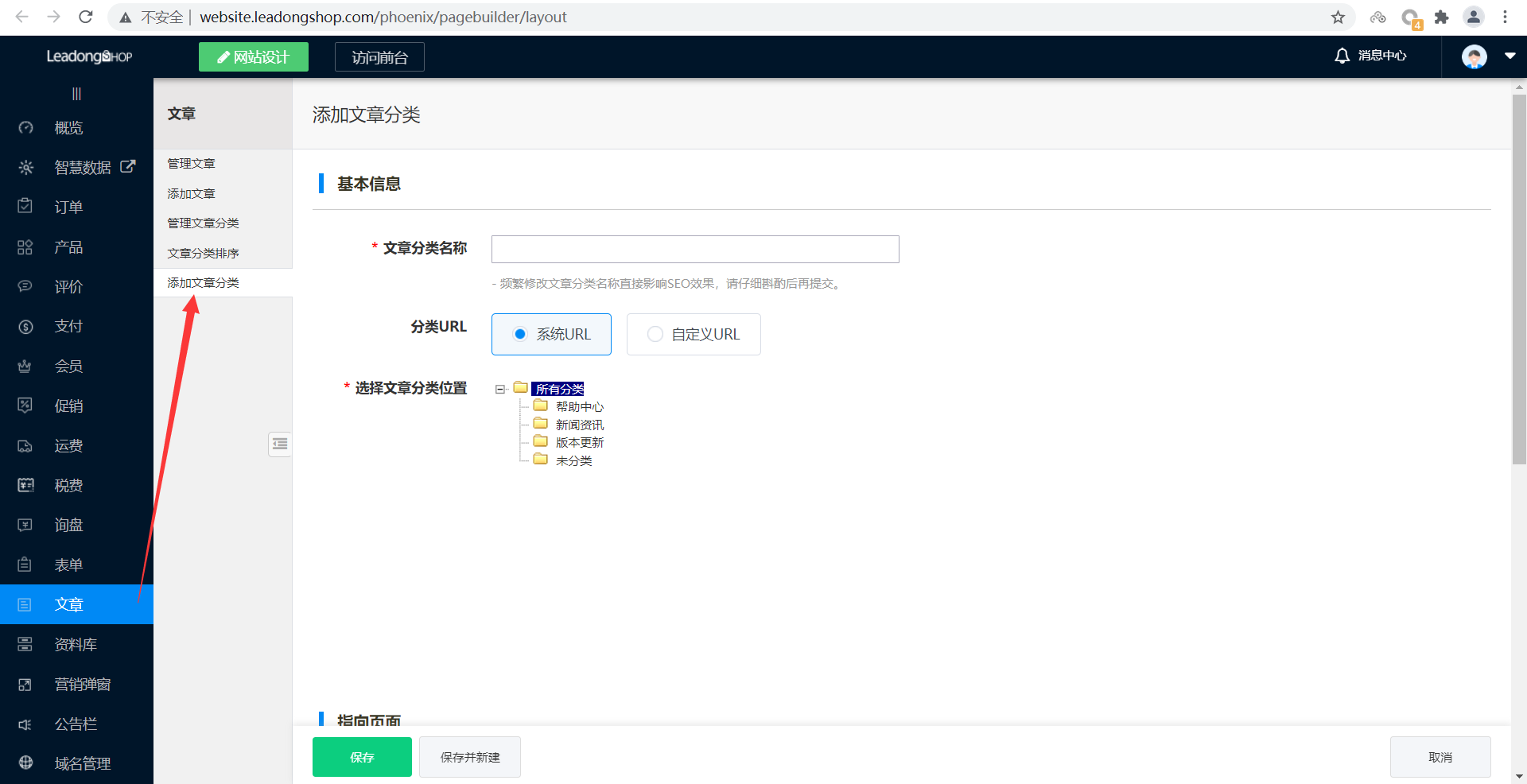Select 帮助中心 folder in category tree
This screenshot has height=784, width=1527.
coord(579,407)
